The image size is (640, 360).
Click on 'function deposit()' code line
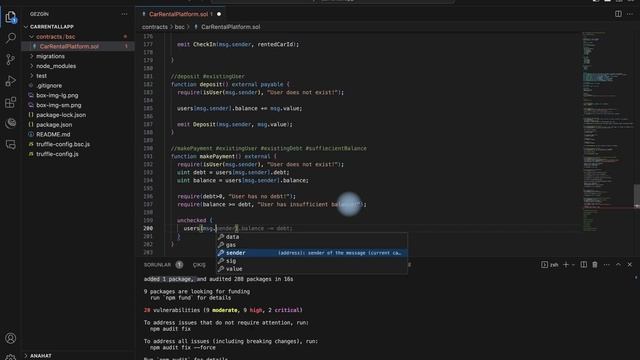pyautogui.click(x=230, y=84)
